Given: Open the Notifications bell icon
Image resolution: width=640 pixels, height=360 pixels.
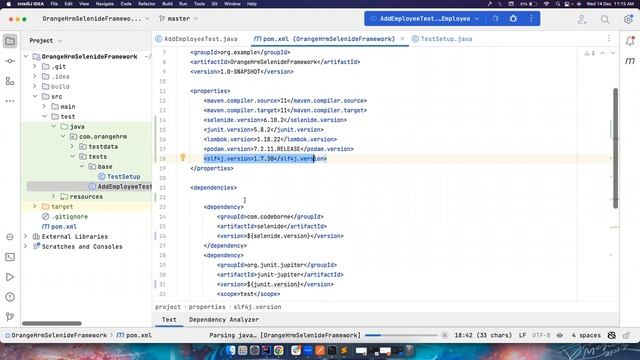Looking at the screenshot, I should coord(630,41).
